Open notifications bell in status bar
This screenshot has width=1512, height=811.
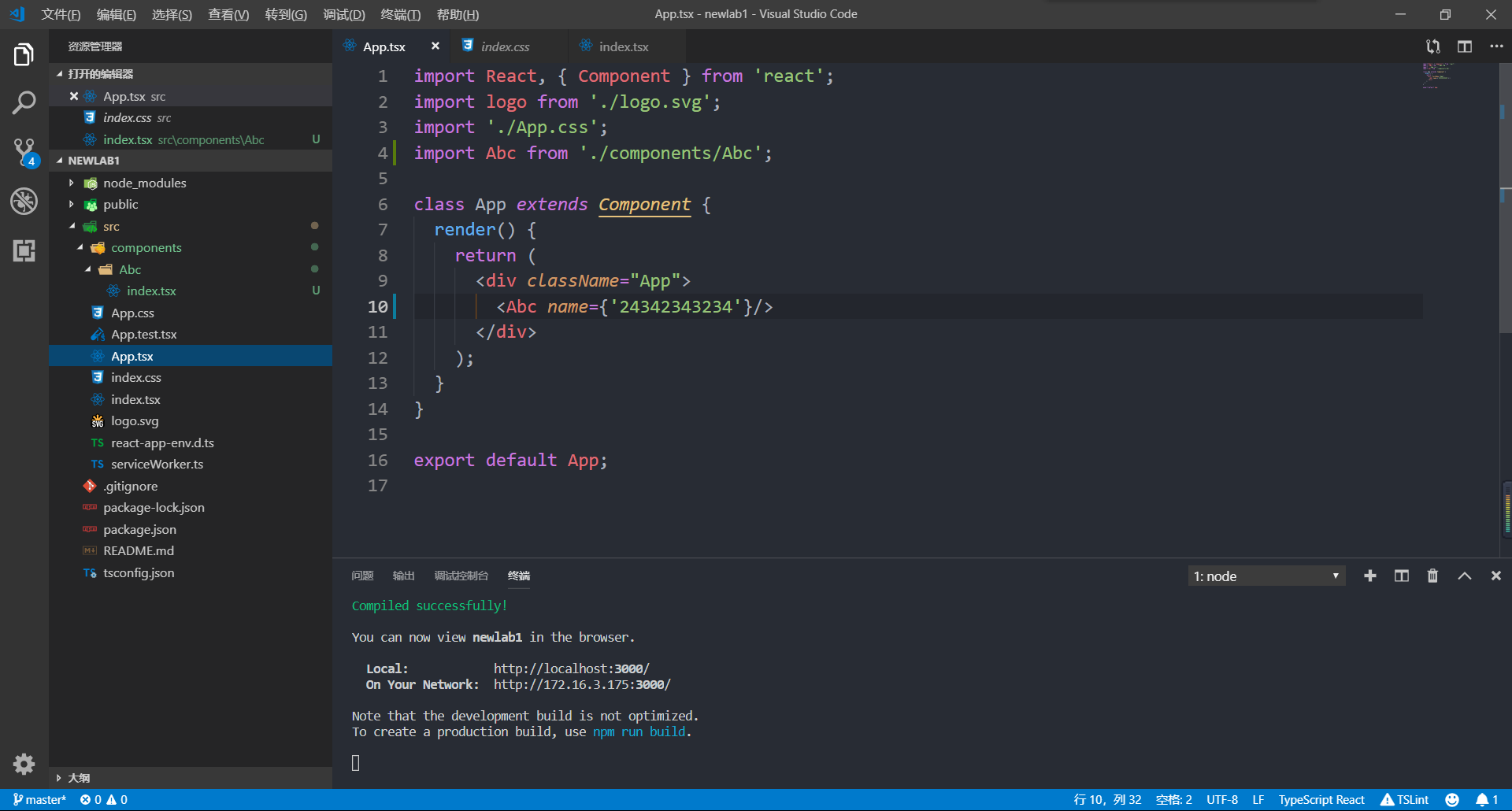click(1487, 800)
